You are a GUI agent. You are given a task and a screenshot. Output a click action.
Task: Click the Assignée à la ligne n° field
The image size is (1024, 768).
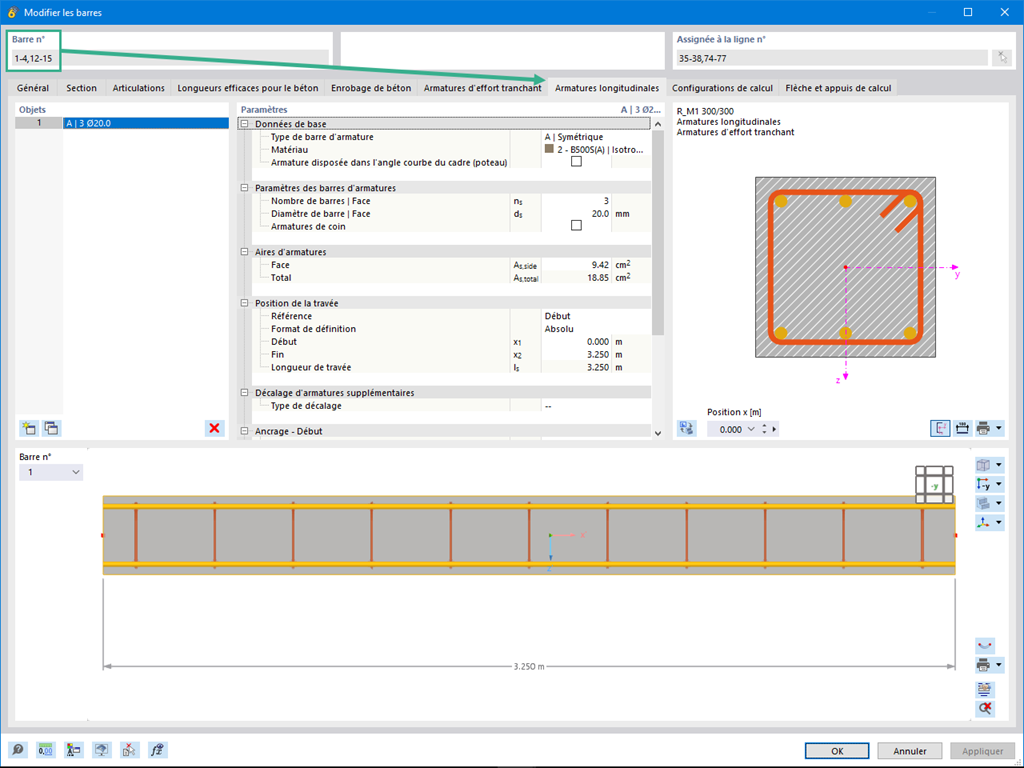pos(832,58)
